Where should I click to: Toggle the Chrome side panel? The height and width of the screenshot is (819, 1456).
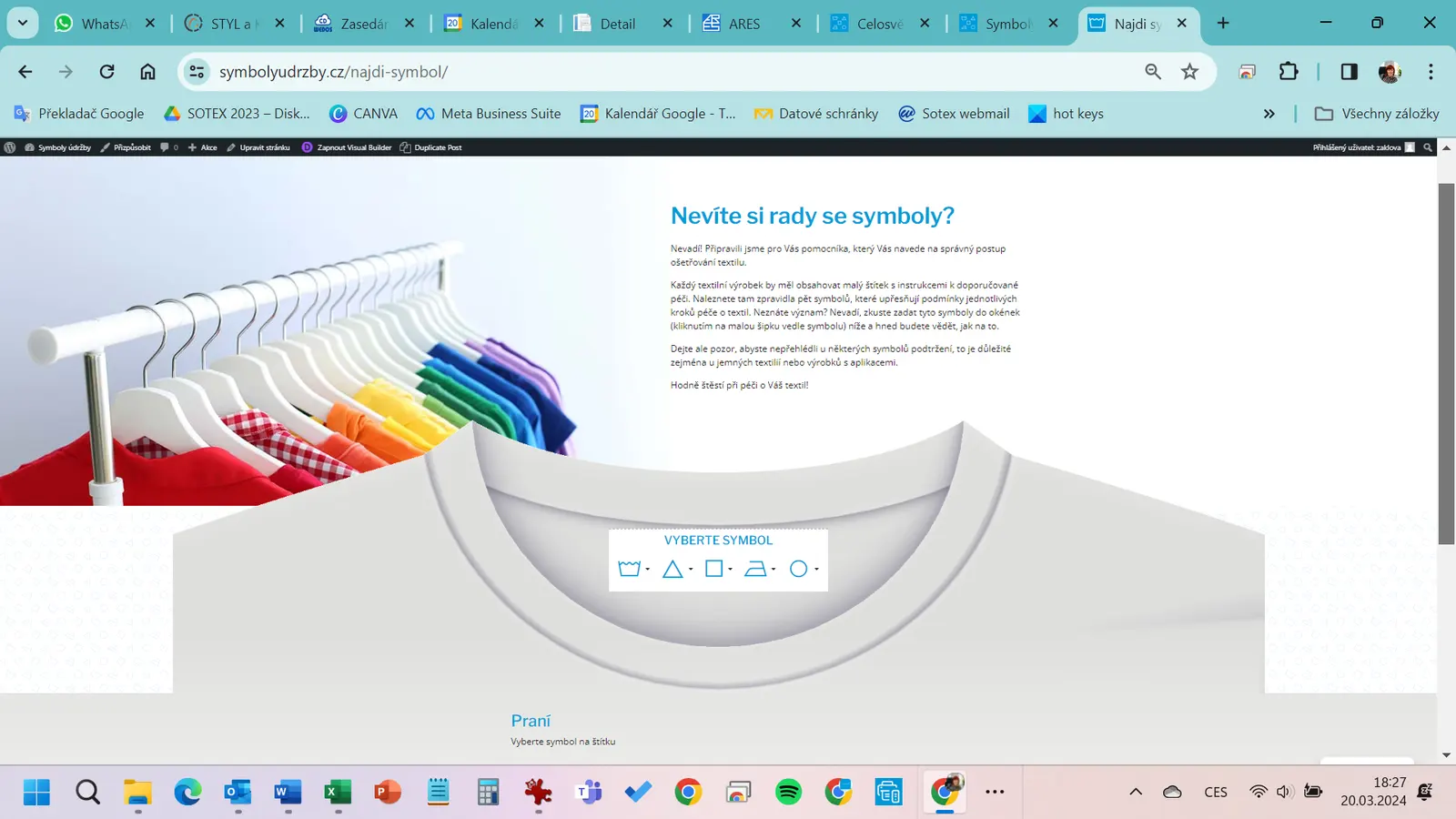pyautogui.click(x=1349, y=72)
